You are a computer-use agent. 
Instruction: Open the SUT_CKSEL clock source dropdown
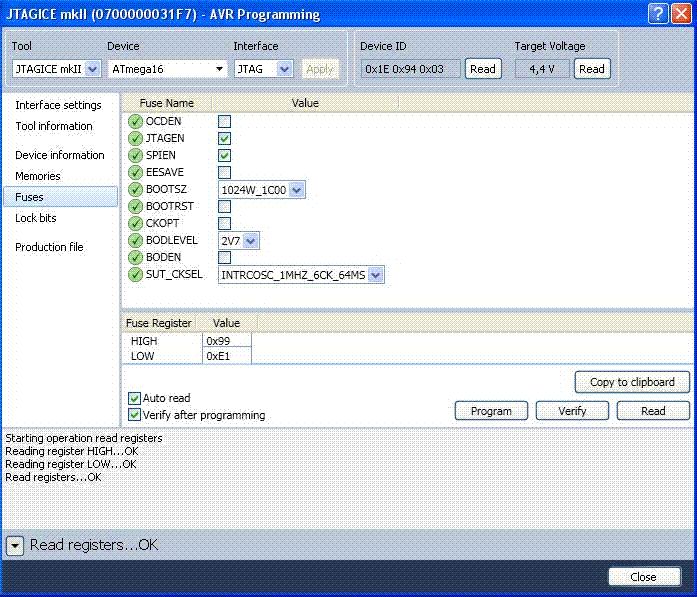pos(301,275)
